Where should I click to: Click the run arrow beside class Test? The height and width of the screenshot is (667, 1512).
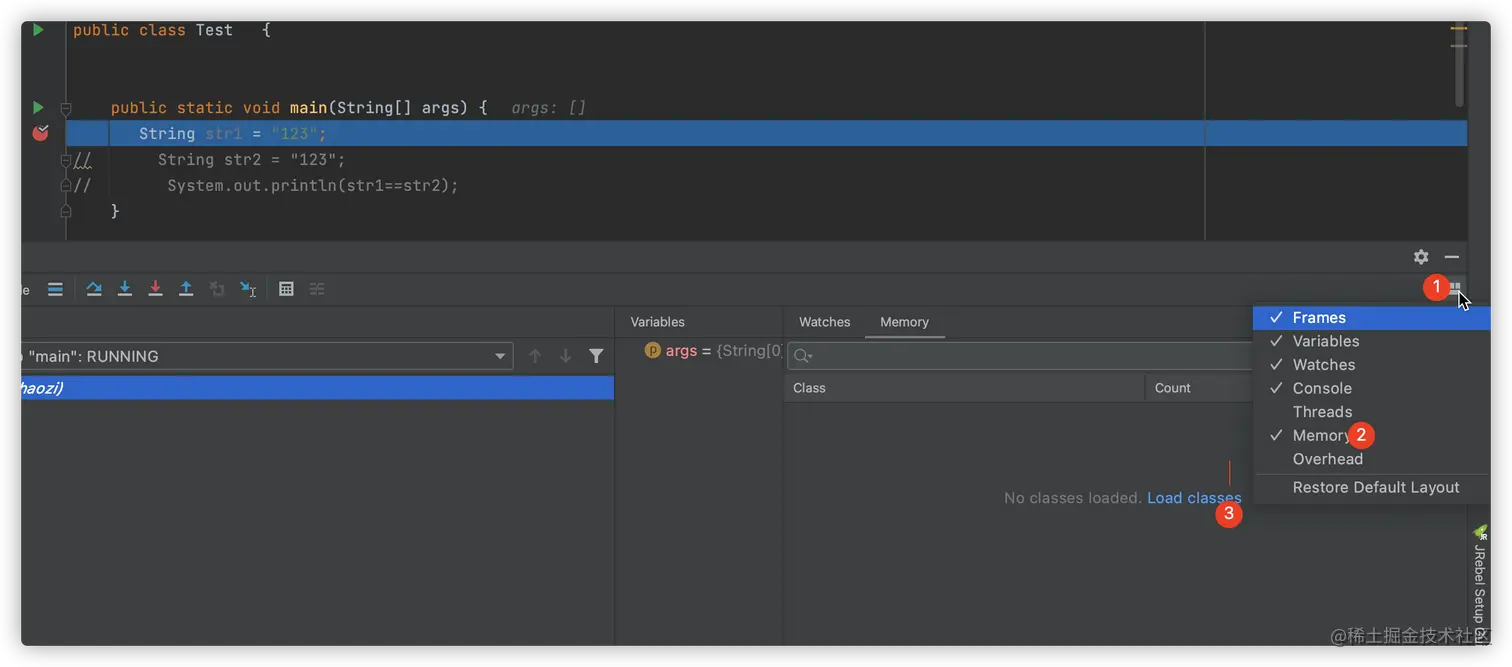(x=38, y=30)
